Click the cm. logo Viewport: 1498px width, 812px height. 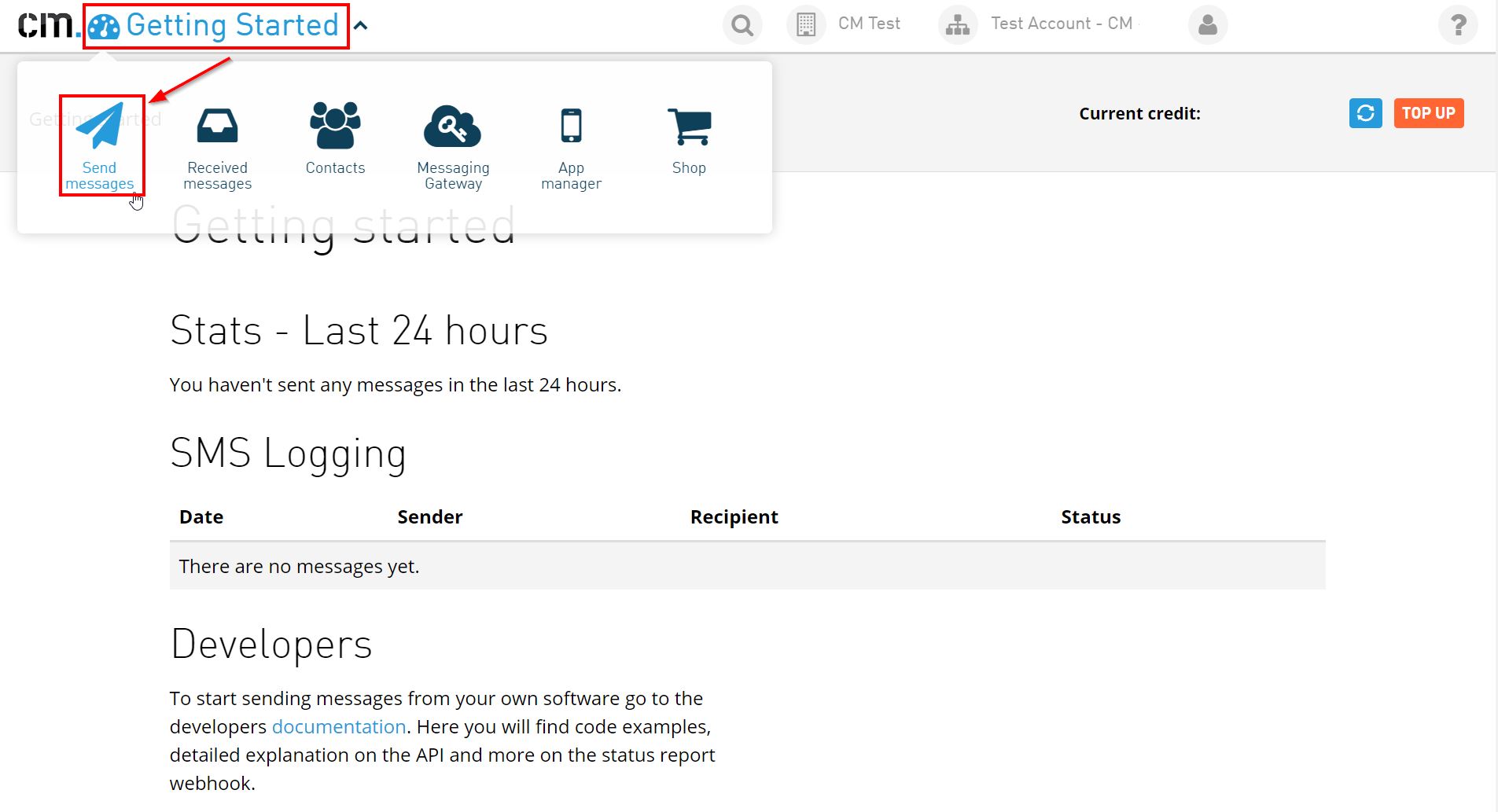49,24
